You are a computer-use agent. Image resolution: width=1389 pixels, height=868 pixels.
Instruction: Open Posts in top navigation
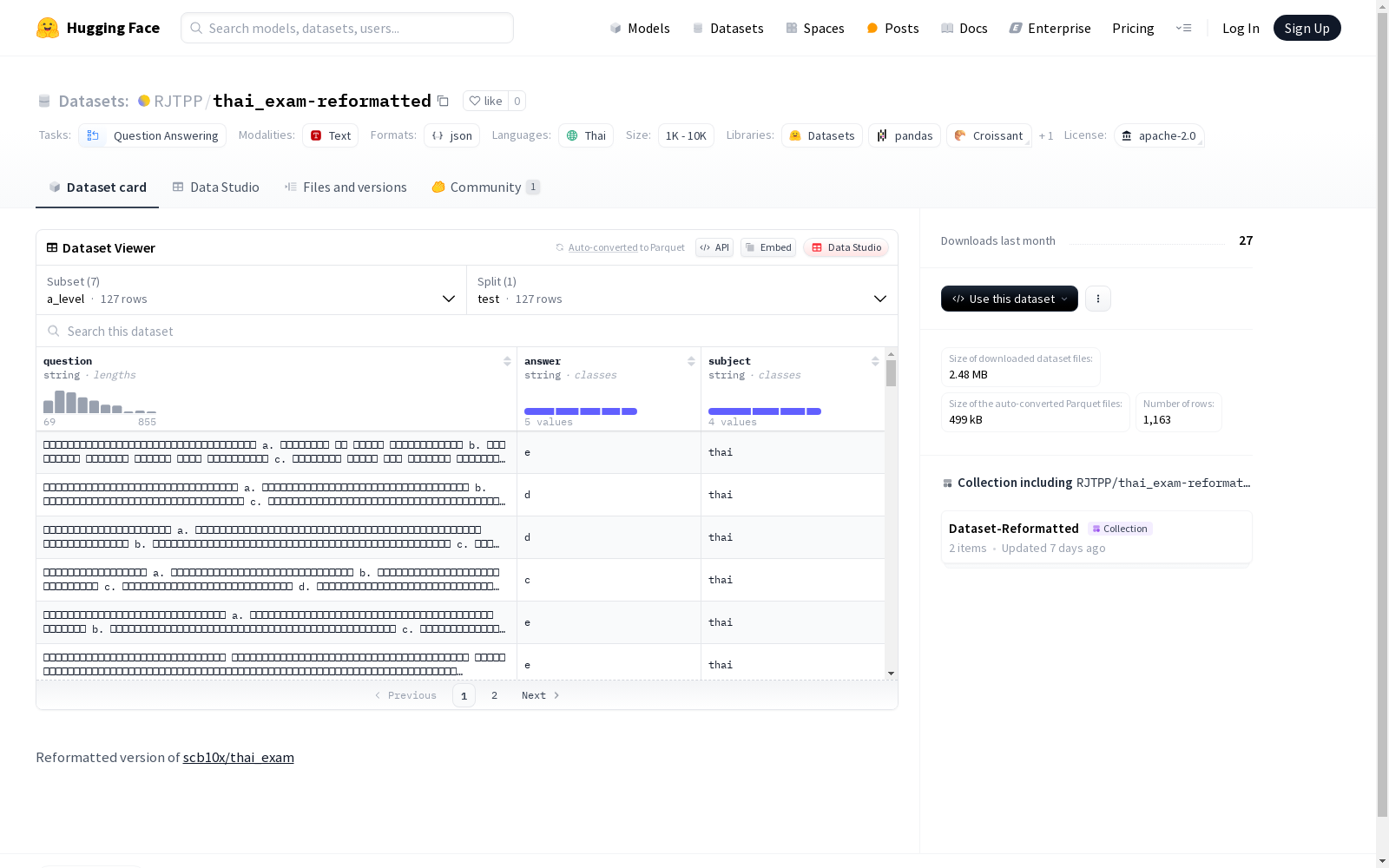[892, 28]
